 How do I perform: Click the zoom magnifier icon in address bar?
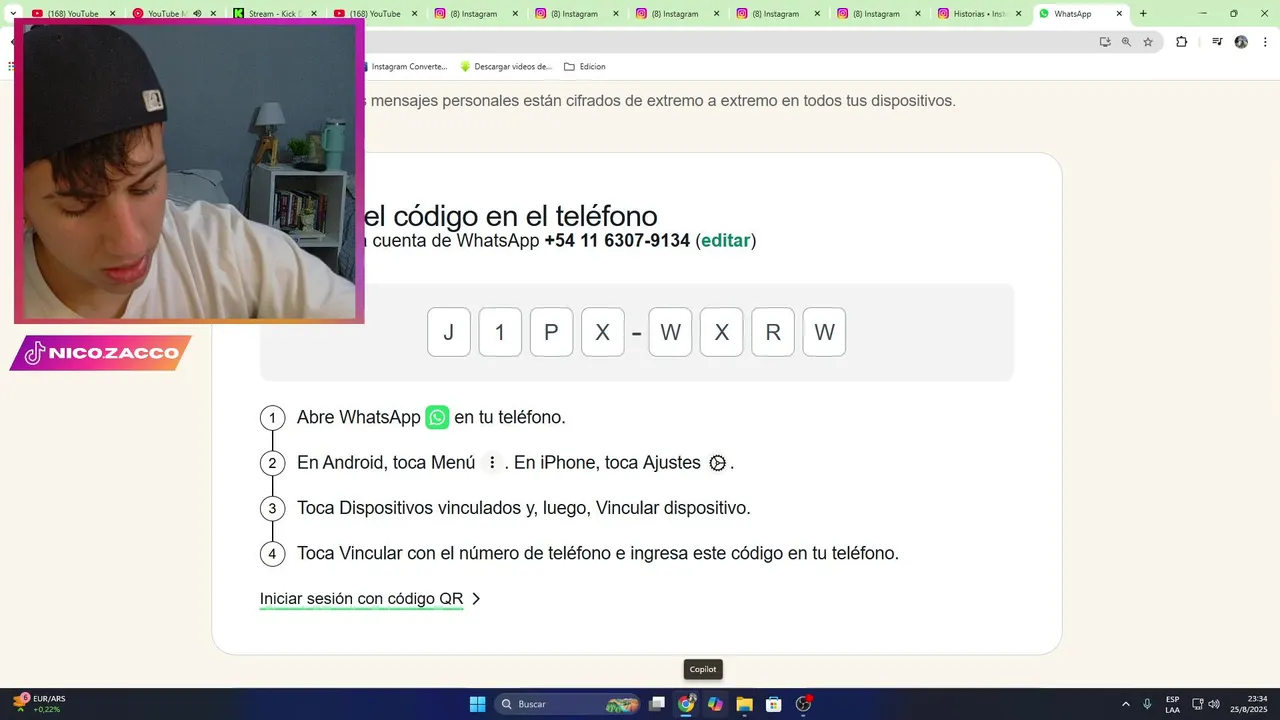pyautogui.click(x=1126, y=42)
